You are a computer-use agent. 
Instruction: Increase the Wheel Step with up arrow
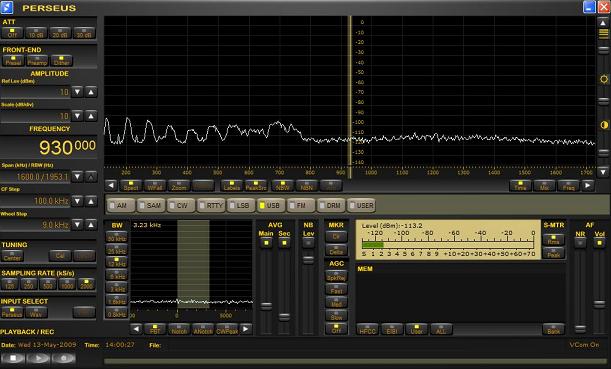pos(91,225)
